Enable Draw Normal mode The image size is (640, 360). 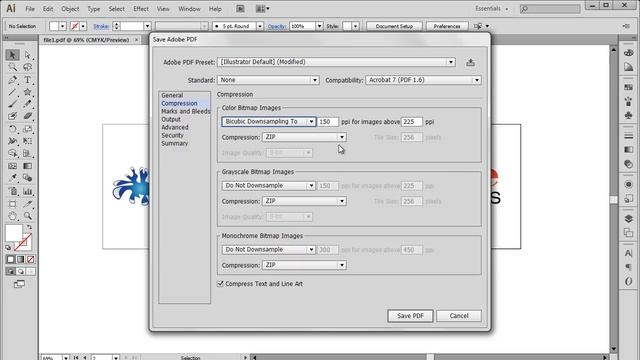click(x=11, y=271)
